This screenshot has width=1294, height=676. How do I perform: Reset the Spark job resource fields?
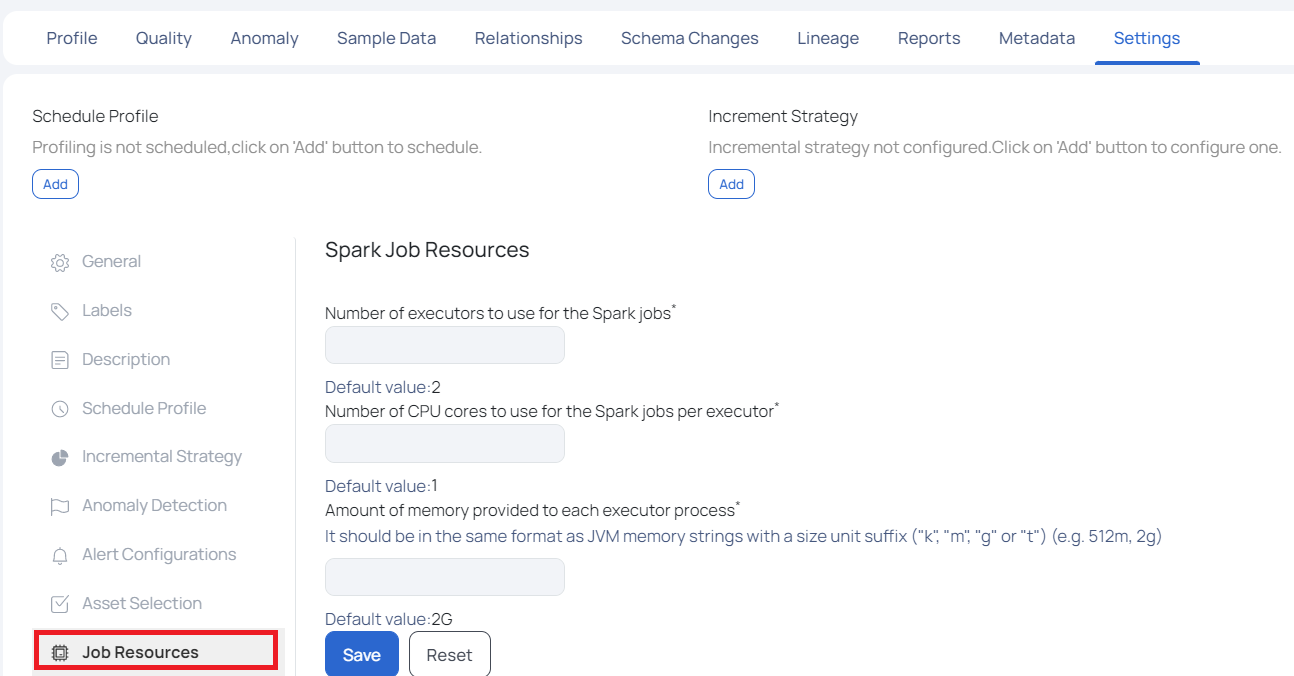(x=449, y=655)
